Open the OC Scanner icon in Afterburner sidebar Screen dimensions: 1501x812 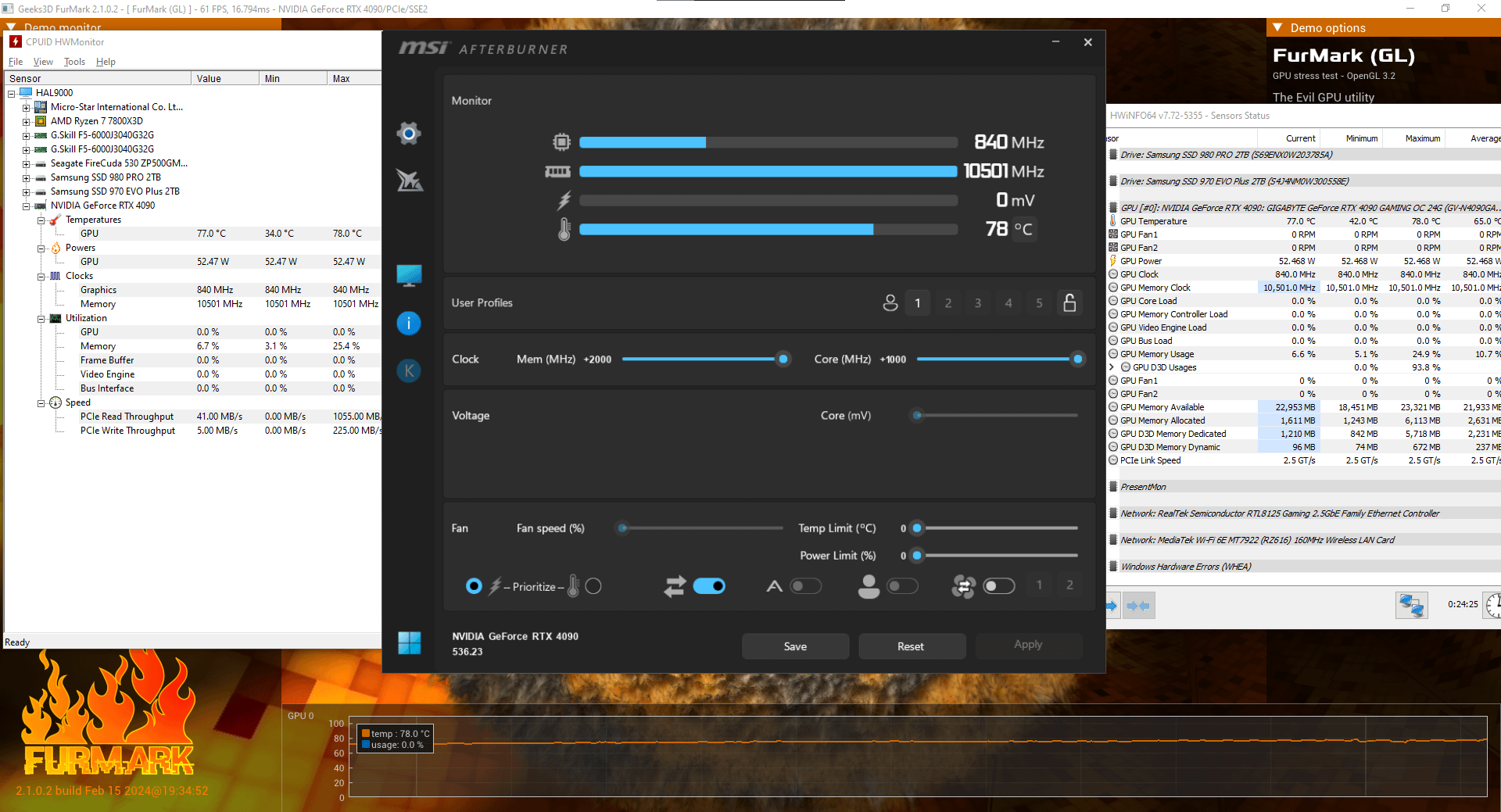point(409,181)
